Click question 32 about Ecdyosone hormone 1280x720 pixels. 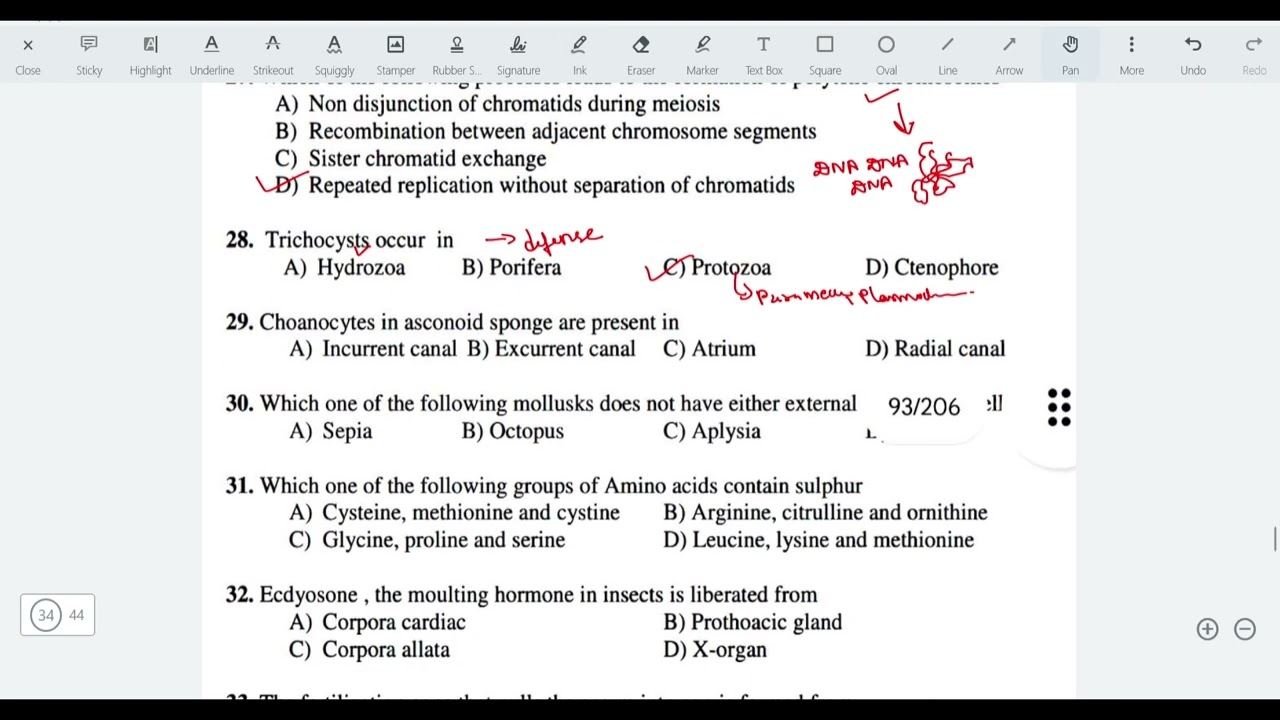coord(521,594)
